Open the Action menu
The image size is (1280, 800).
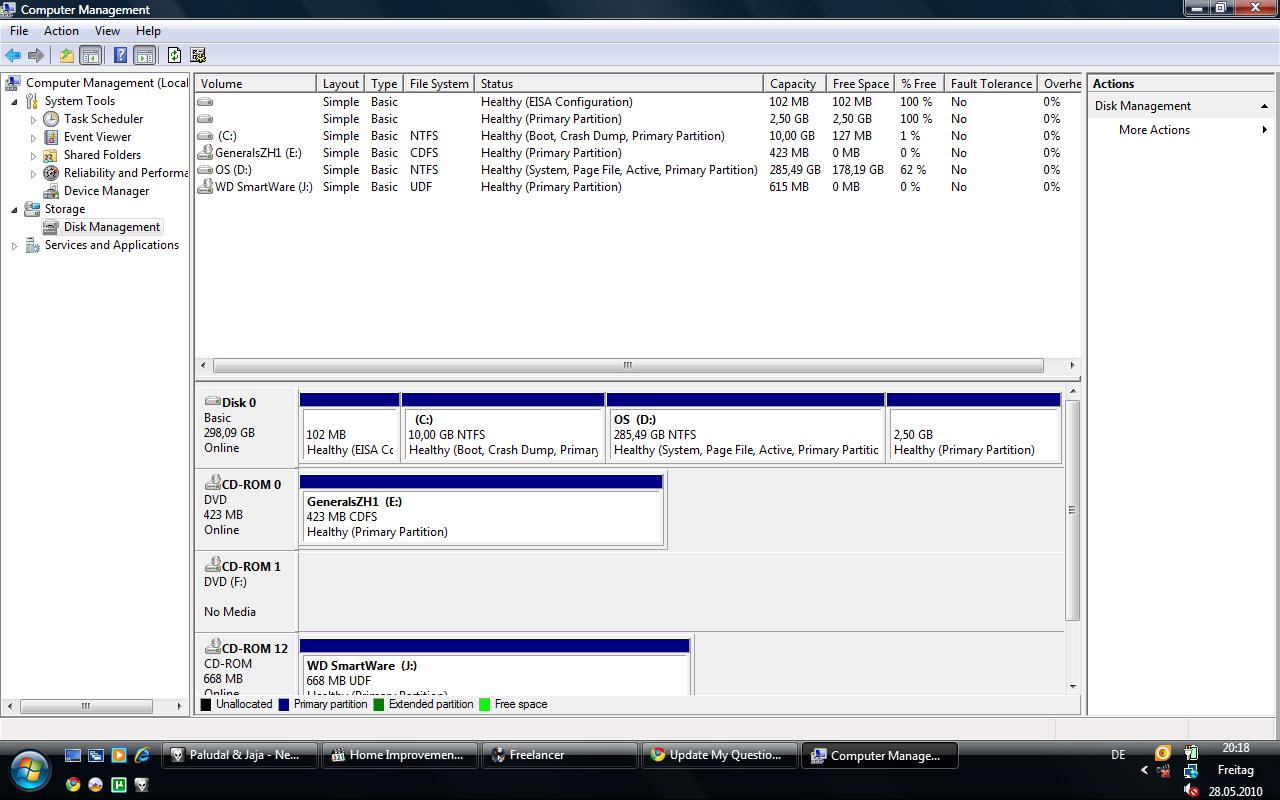[61, 31]
